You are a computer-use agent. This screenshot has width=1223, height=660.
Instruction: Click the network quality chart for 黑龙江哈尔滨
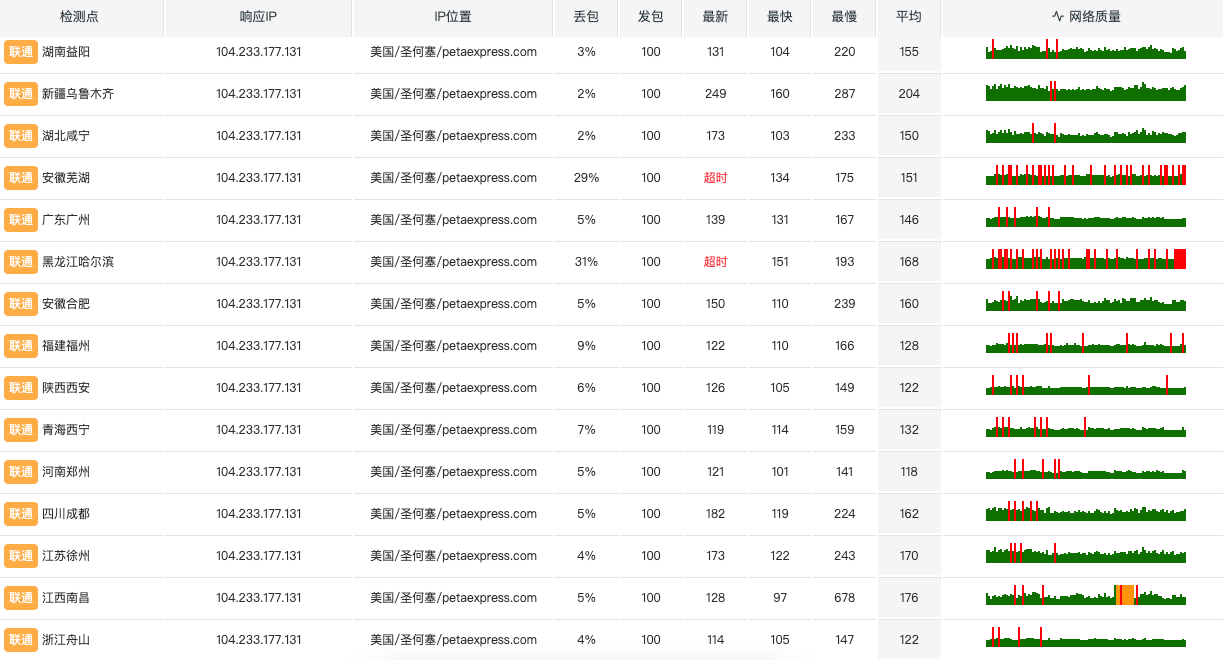tap(1085, 259)
